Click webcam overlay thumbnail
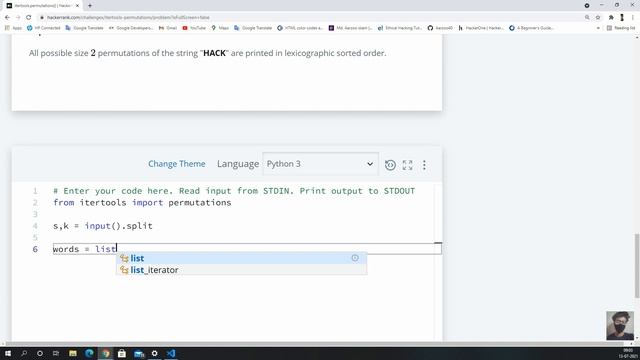This screenshot has width=640, height=360. [620, 326]
